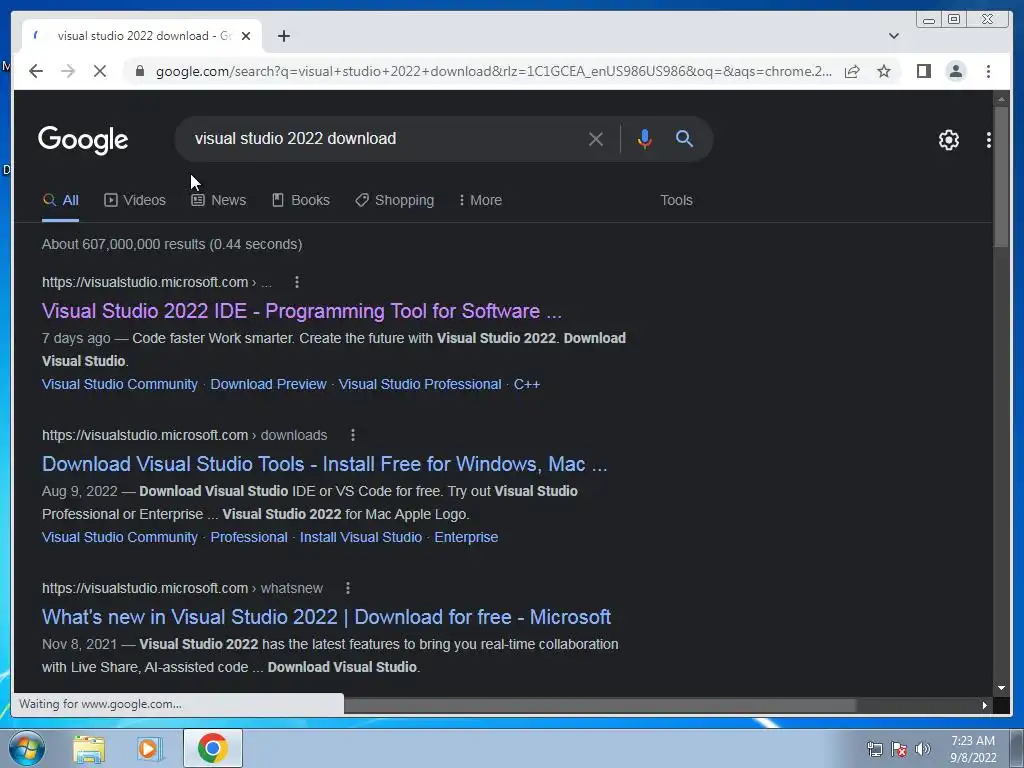Image resolution: width=1024 pixels, height=768 pixels.
Task: Open the Chrome profile avatar
Action: coord(955,71)
